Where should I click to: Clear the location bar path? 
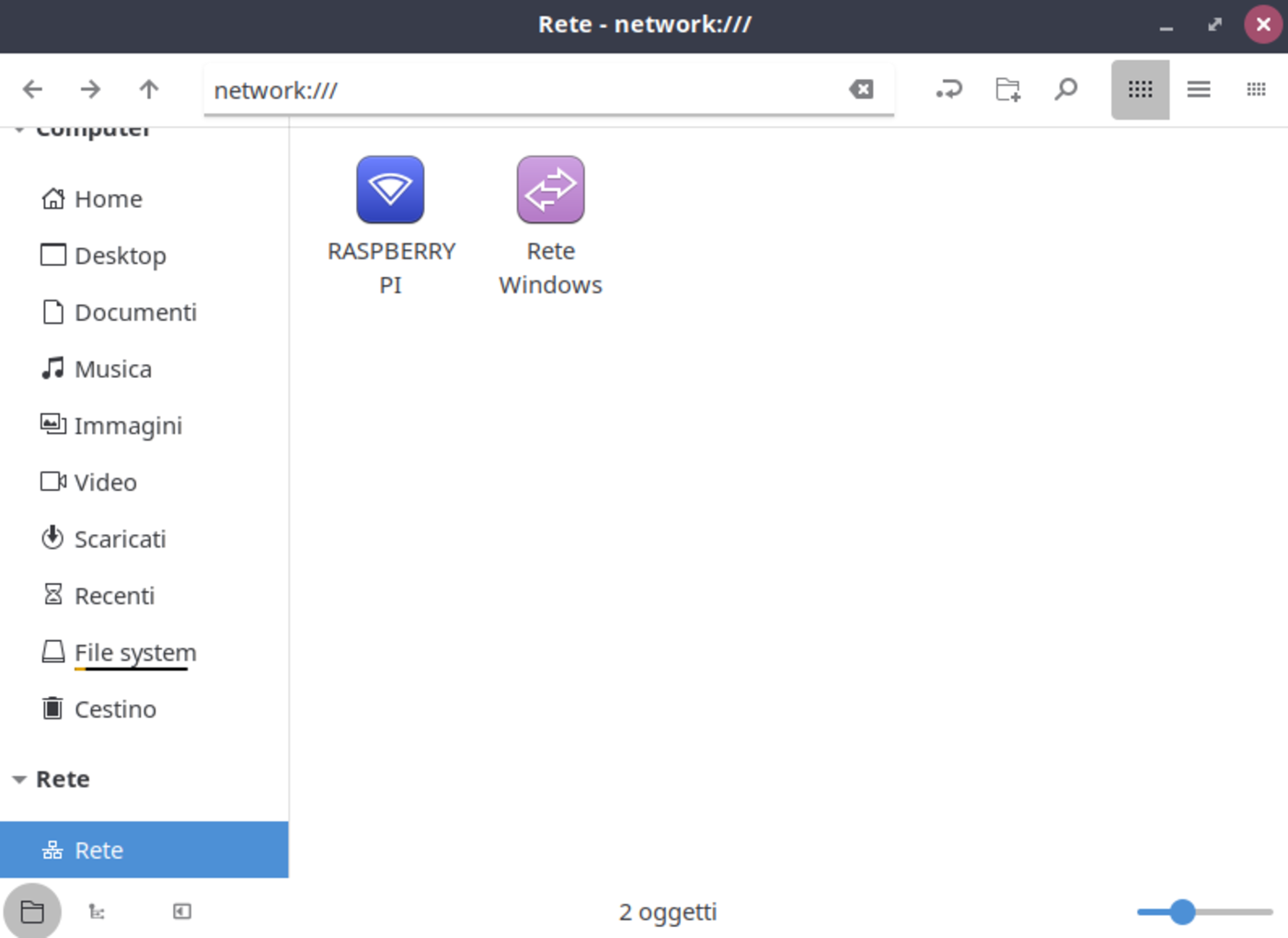tap(861, 88)
